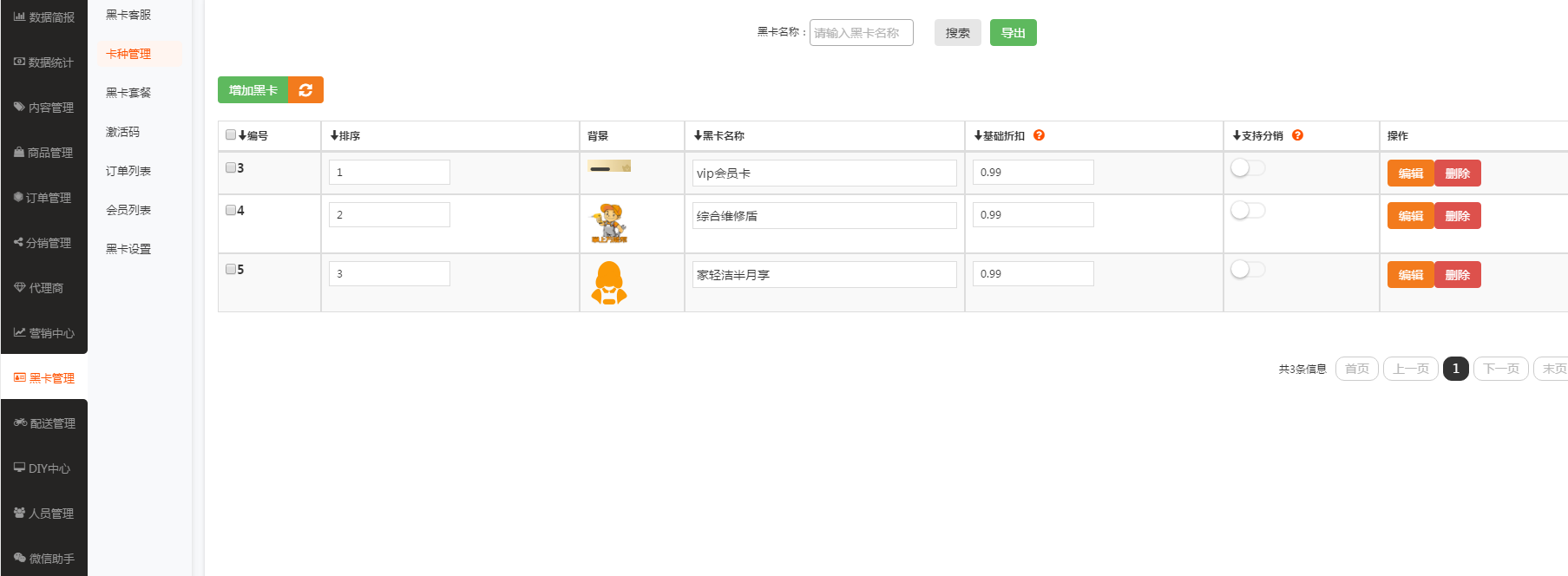Click 删除 for the 家轻洁半月享 row

[x=1457, y=275]
